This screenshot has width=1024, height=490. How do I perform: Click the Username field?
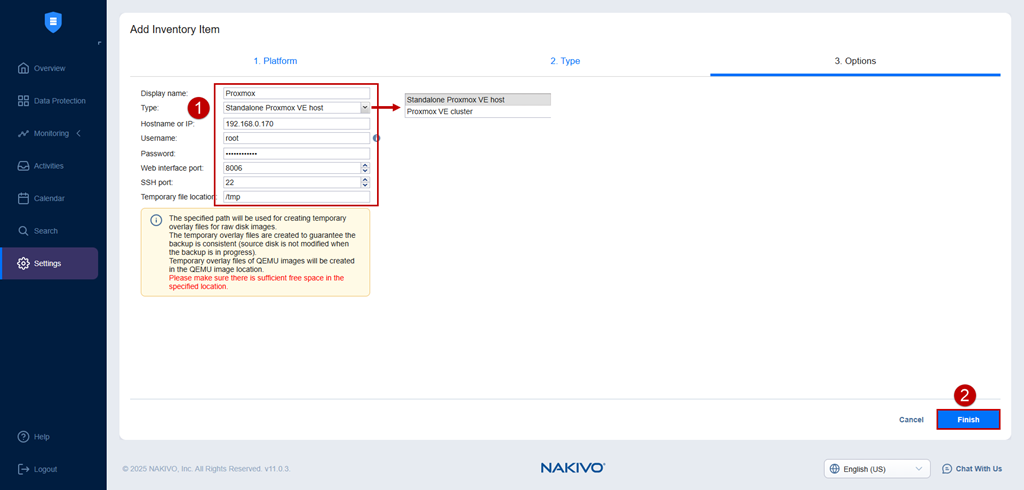(296, 139)
